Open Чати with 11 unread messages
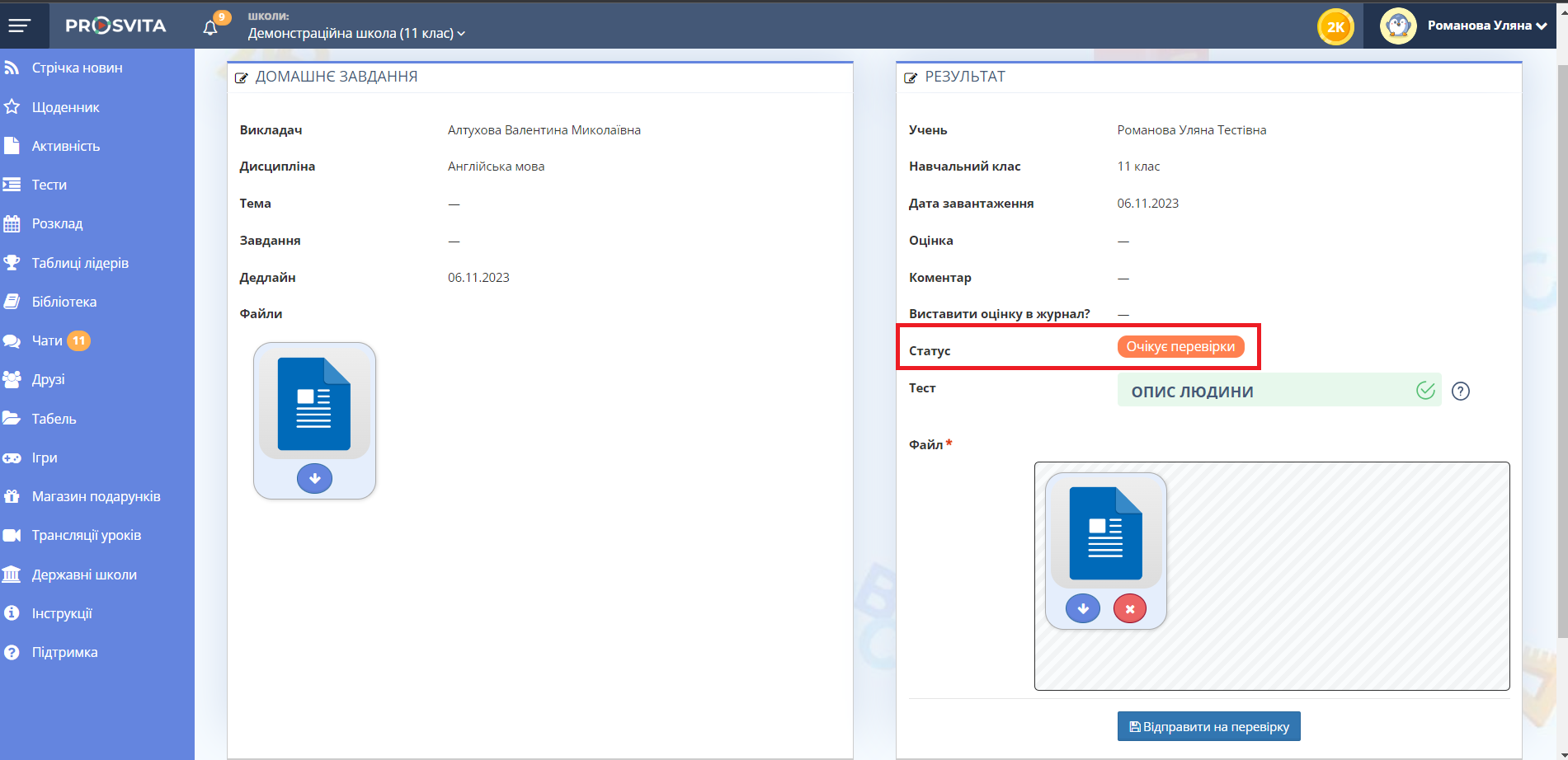 (x=47, y=340)
